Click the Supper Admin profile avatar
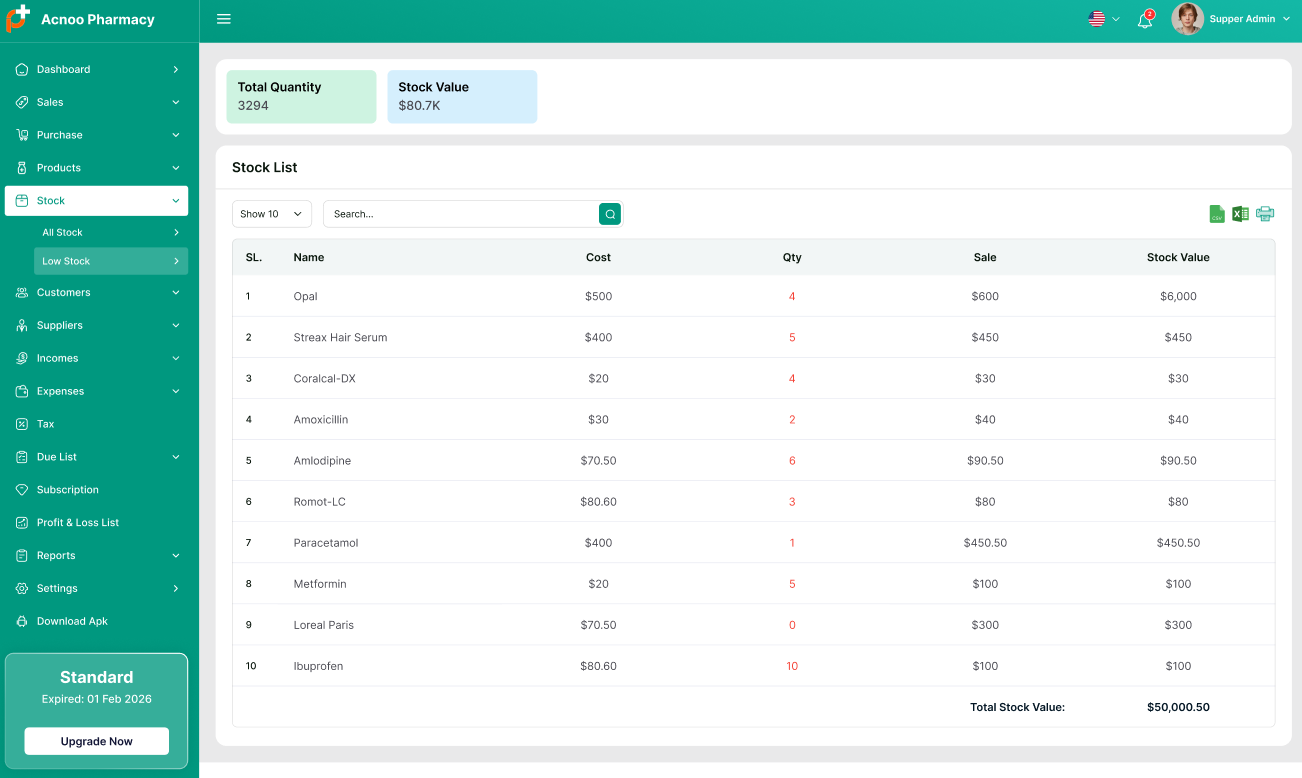1302x778 pixels. point(1187,19)
